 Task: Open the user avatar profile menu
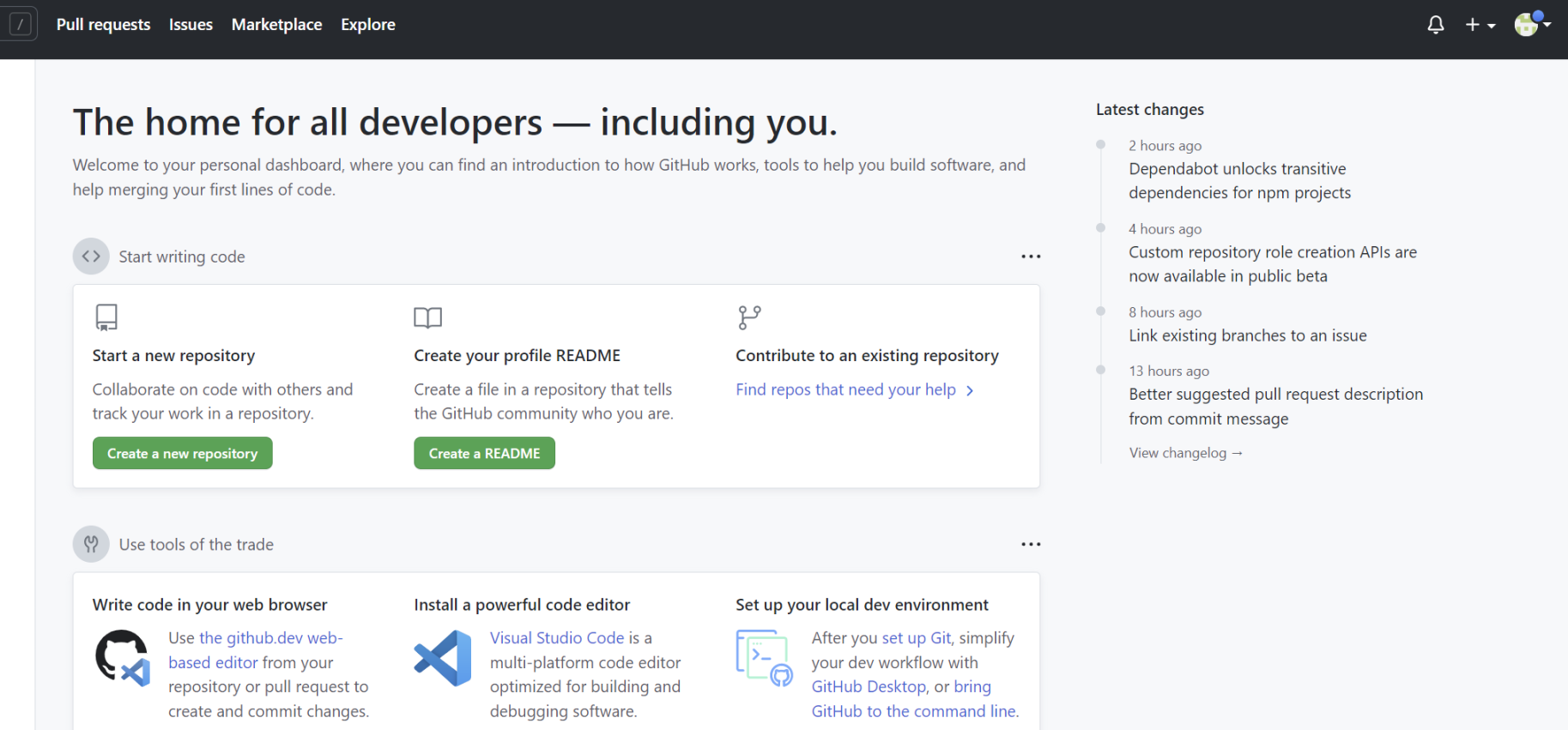pos(1531,24)
